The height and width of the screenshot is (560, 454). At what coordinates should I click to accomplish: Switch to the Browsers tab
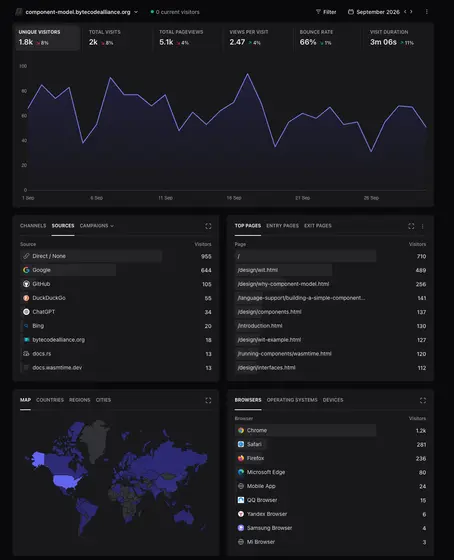pyautogui.click(x=248, y=400)
